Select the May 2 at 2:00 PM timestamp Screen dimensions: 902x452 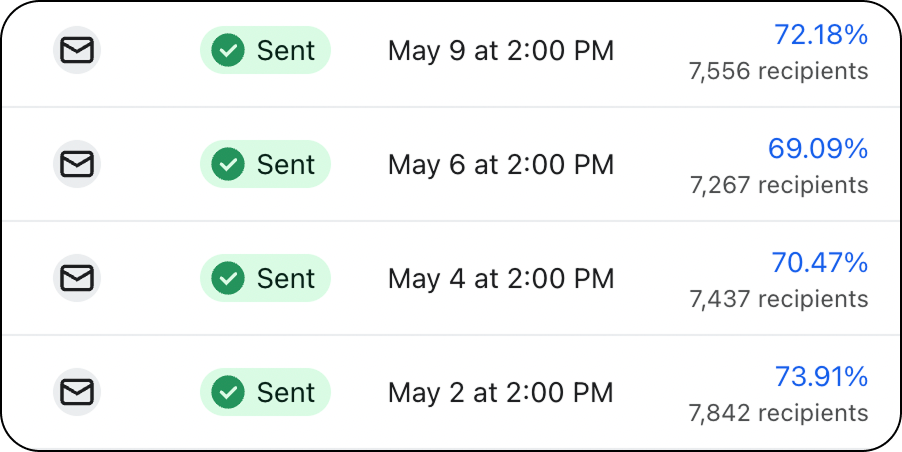[x=501, y=393]
